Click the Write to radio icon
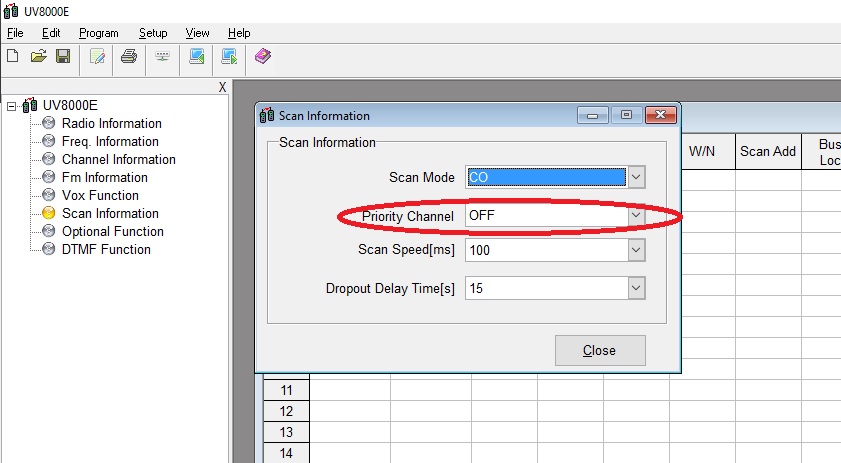 (230, 56)
